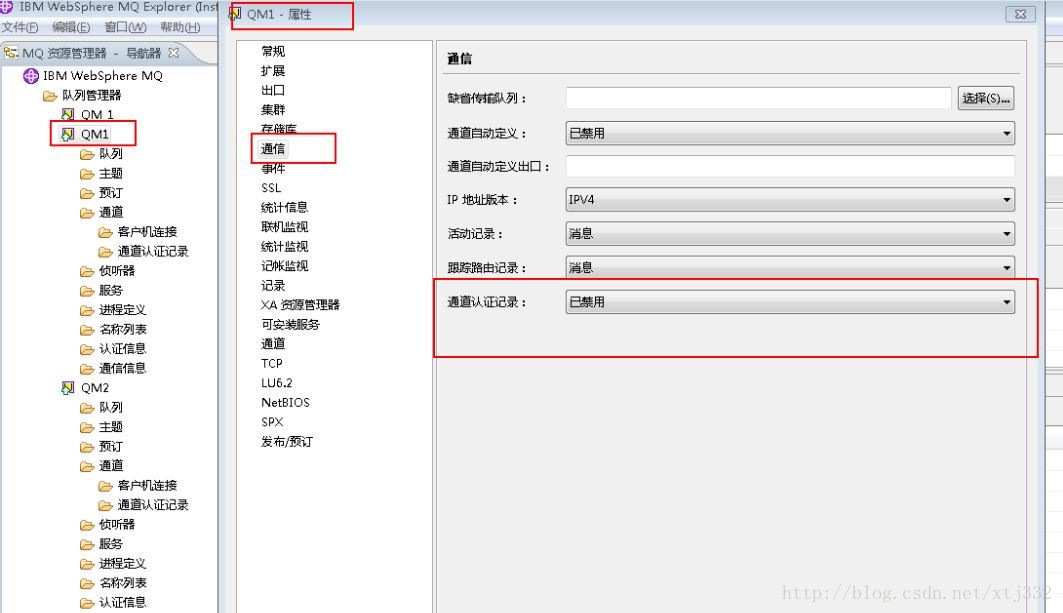1063x613 pixels.
Task: Click the MQ 资源管理器 navigator tab icon
Action: pyautogui.click(x=11, y=52)
